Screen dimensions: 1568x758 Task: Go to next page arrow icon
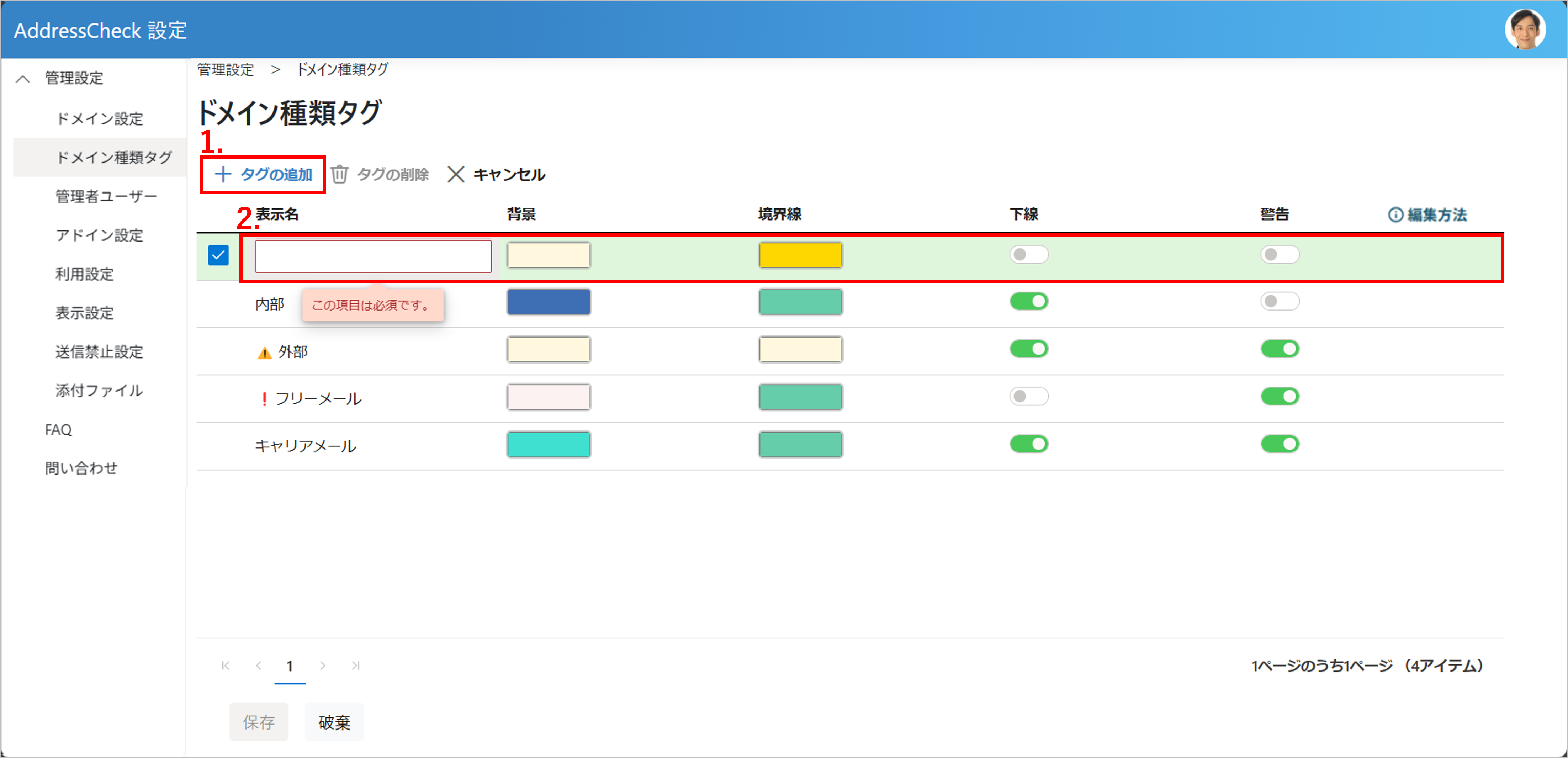[323, 666]
